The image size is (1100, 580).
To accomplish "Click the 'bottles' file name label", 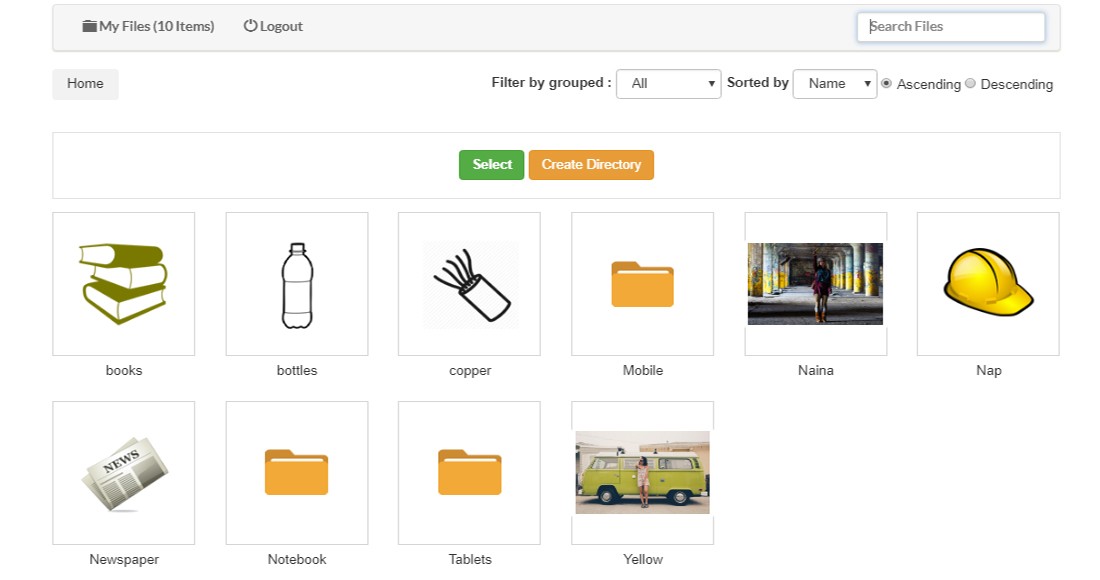I will point(297,370).
